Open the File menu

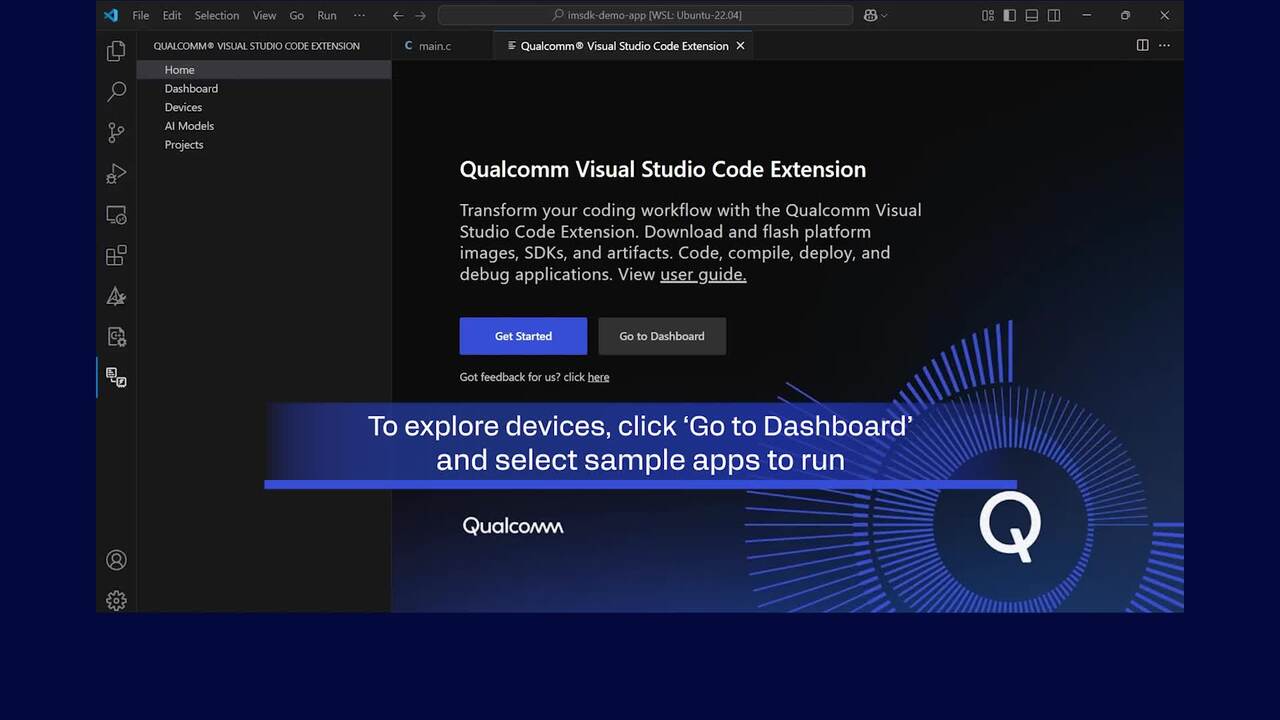[141, 15]
